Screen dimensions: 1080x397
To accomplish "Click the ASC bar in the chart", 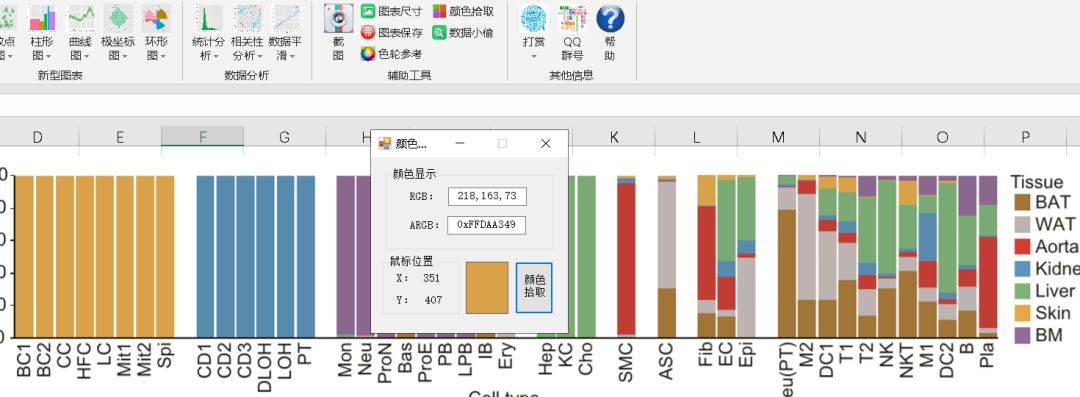I will click(x=667, y=256).
